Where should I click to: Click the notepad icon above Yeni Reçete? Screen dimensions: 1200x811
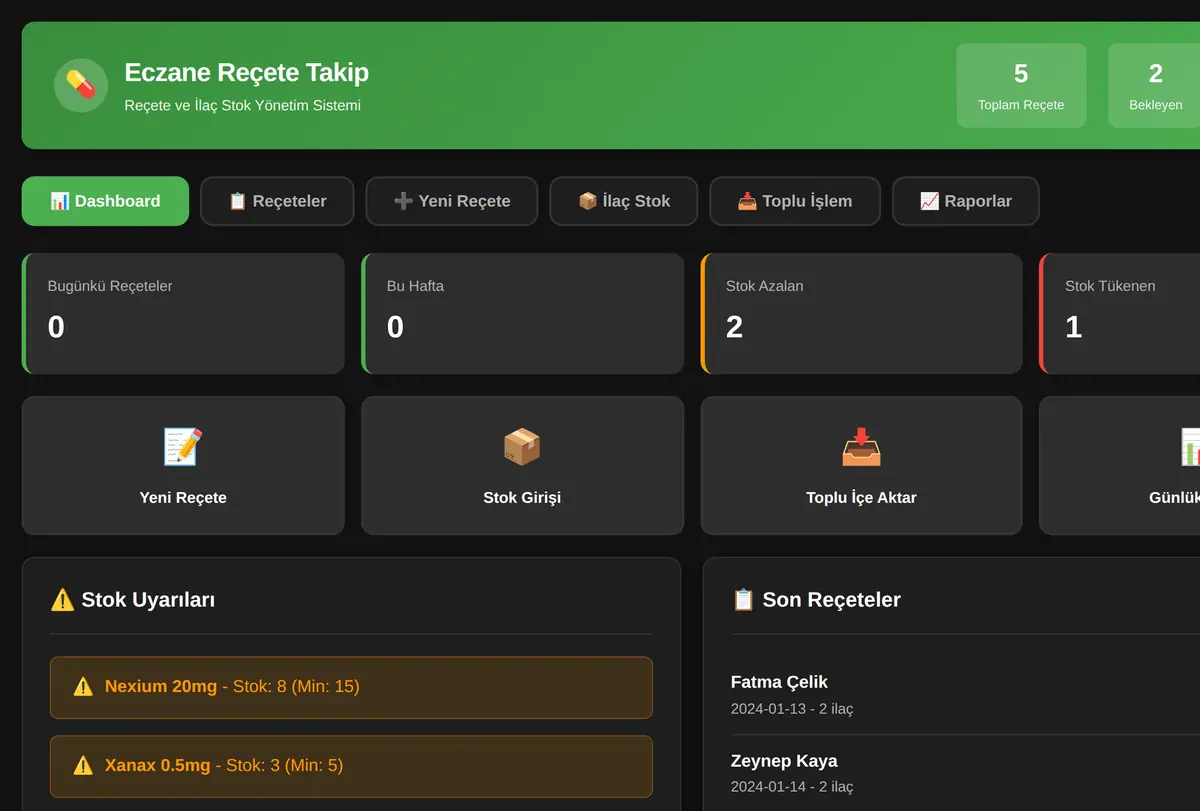pos(183,447)
